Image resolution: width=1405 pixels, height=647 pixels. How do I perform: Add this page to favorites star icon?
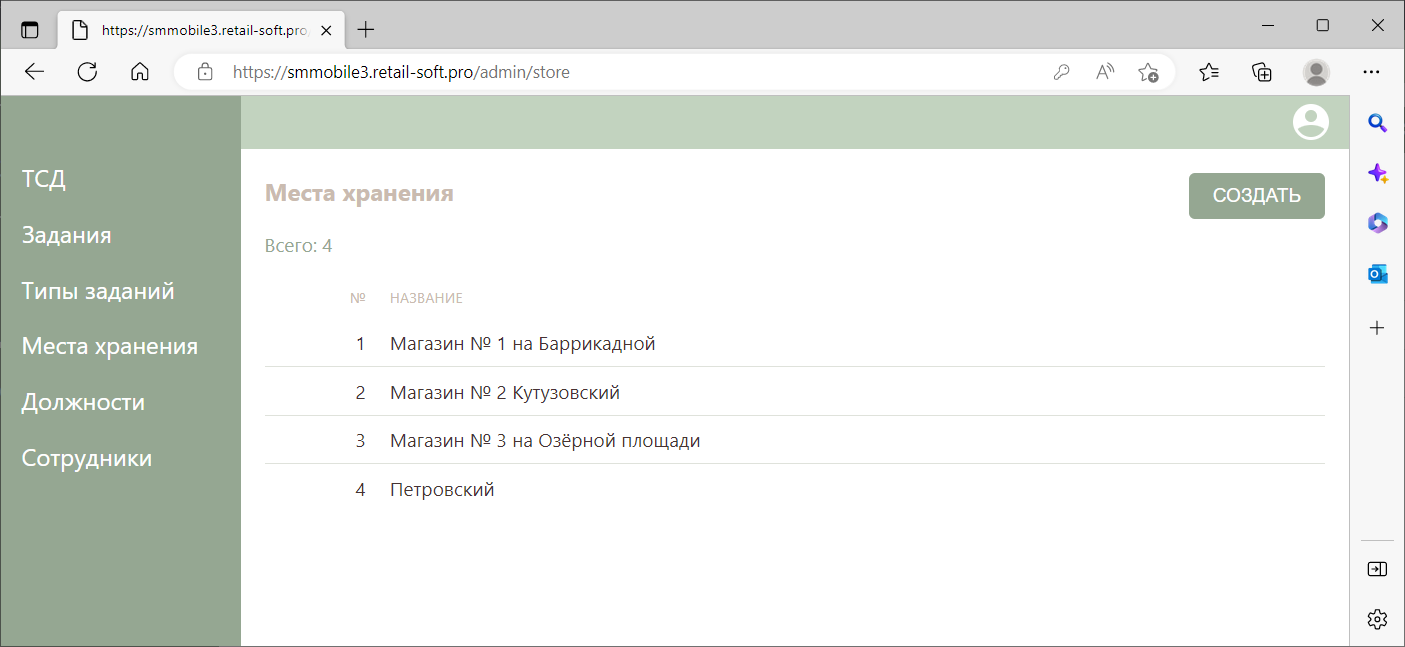pyautogui.click(x=1148, y=72)
